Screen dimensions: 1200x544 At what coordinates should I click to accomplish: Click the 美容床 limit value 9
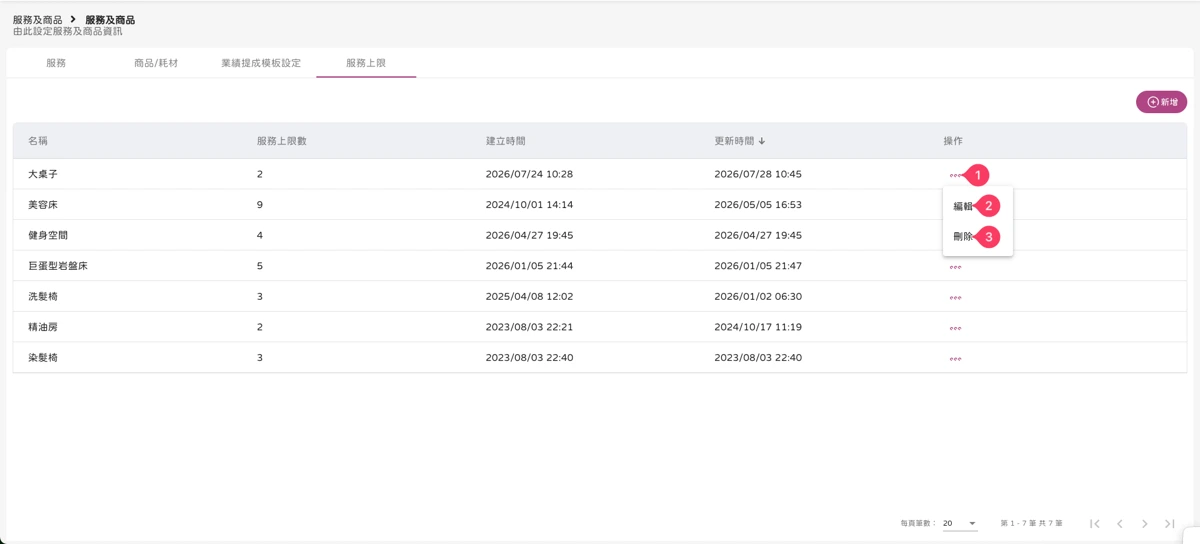pos(260,205)
